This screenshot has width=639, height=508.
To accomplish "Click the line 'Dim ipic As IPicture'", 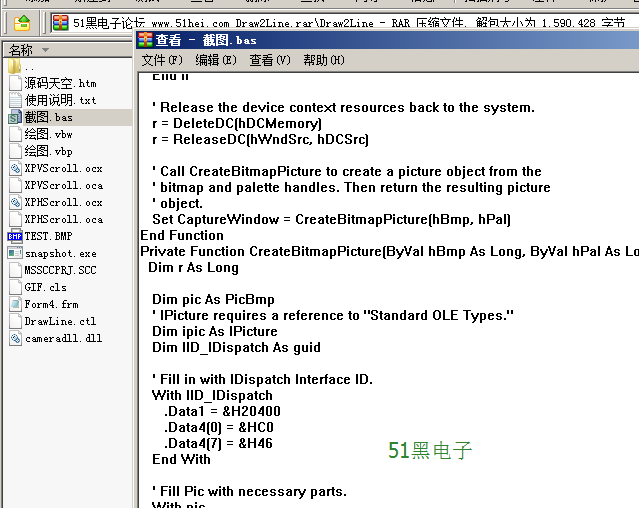I will tap(214, 331).
